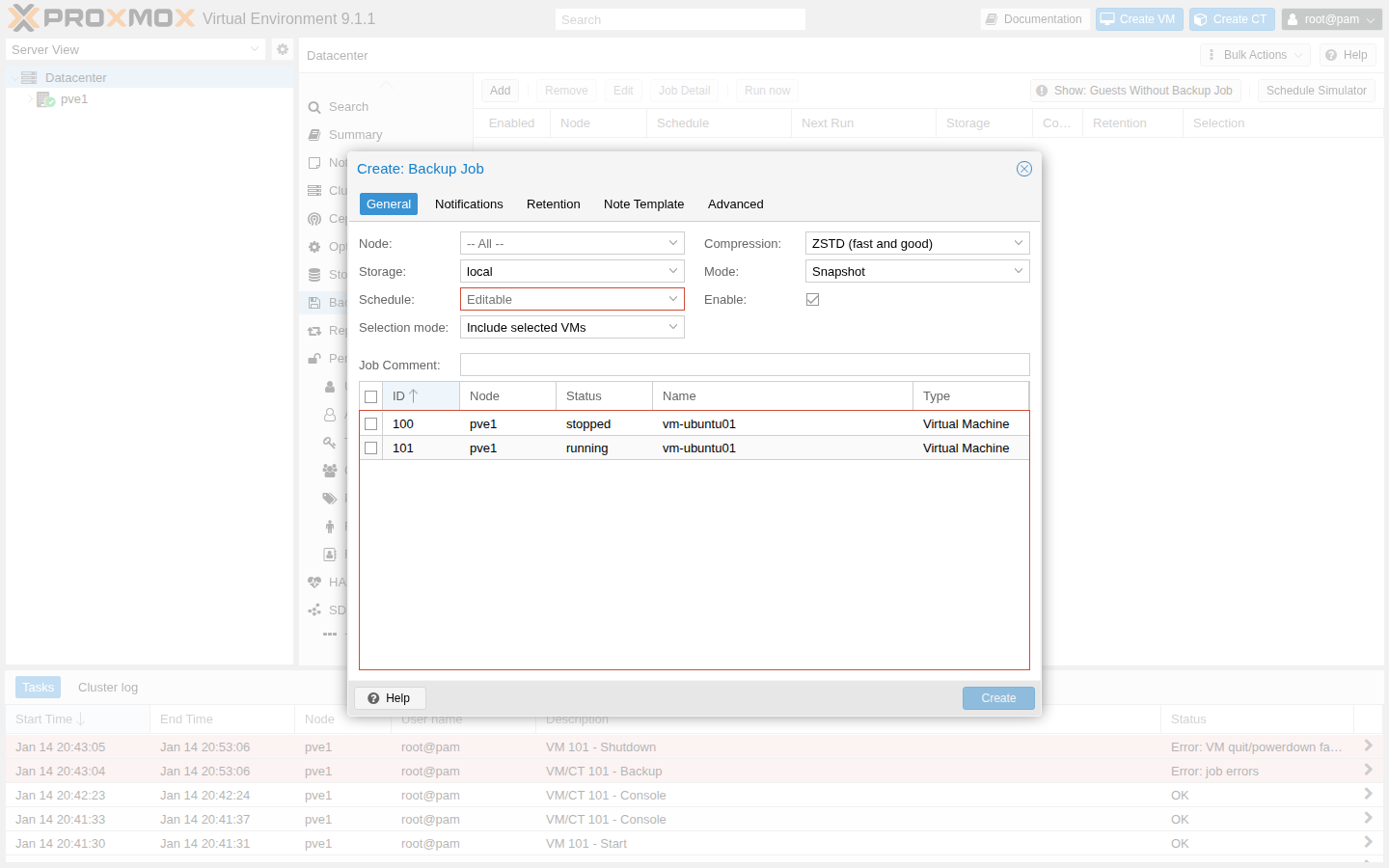Select all VMs via the header checkbox
This screenshot has height=868, width=1389.
(371, 395)
